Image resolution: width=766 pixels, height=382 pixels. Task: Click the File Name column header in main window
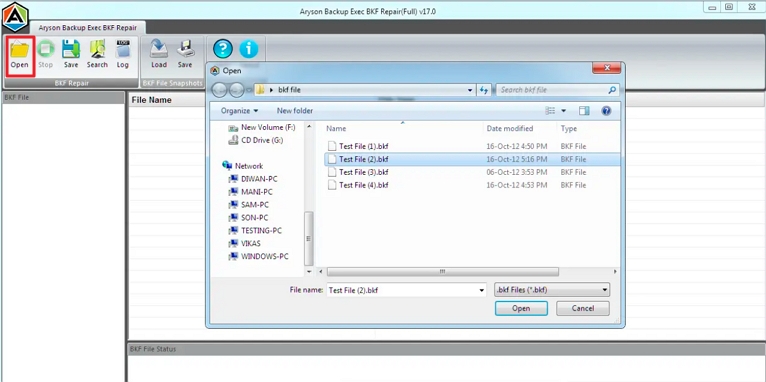152,100
